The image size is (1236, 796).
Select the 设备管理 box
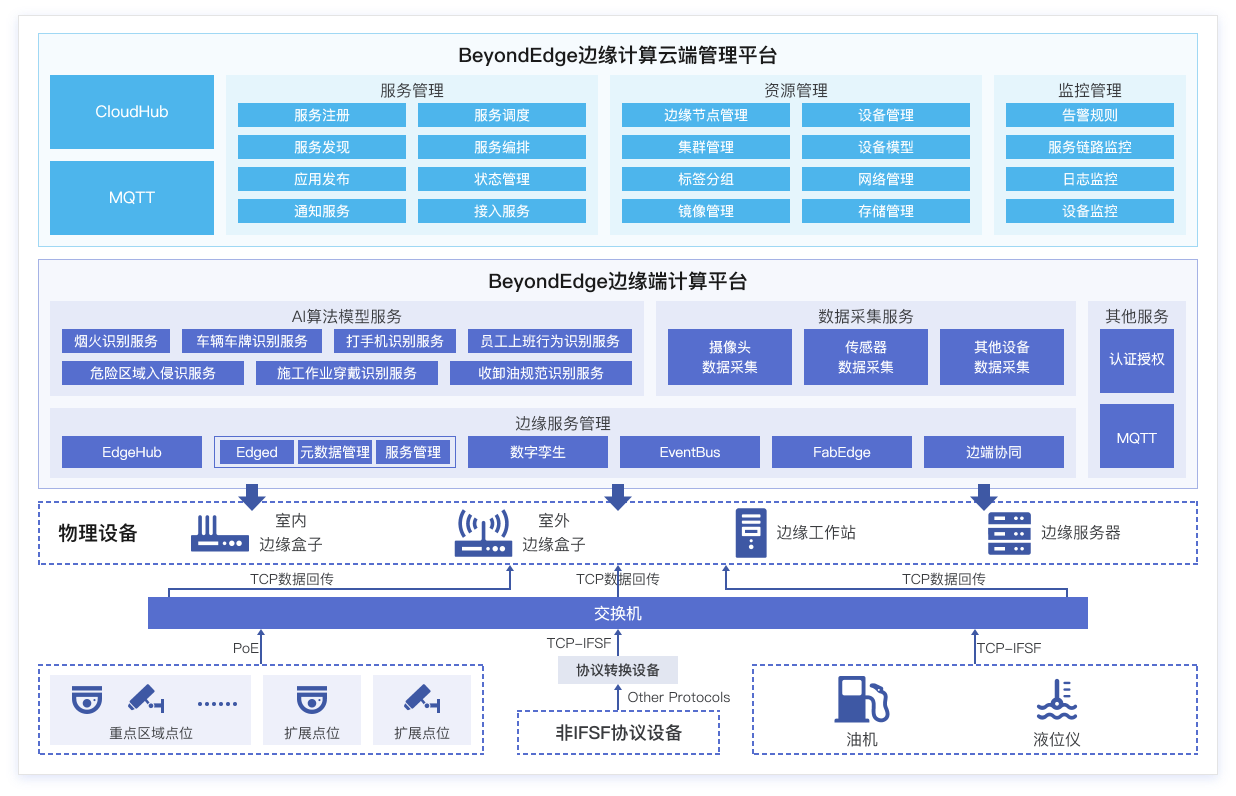click(x=886, y=115)
